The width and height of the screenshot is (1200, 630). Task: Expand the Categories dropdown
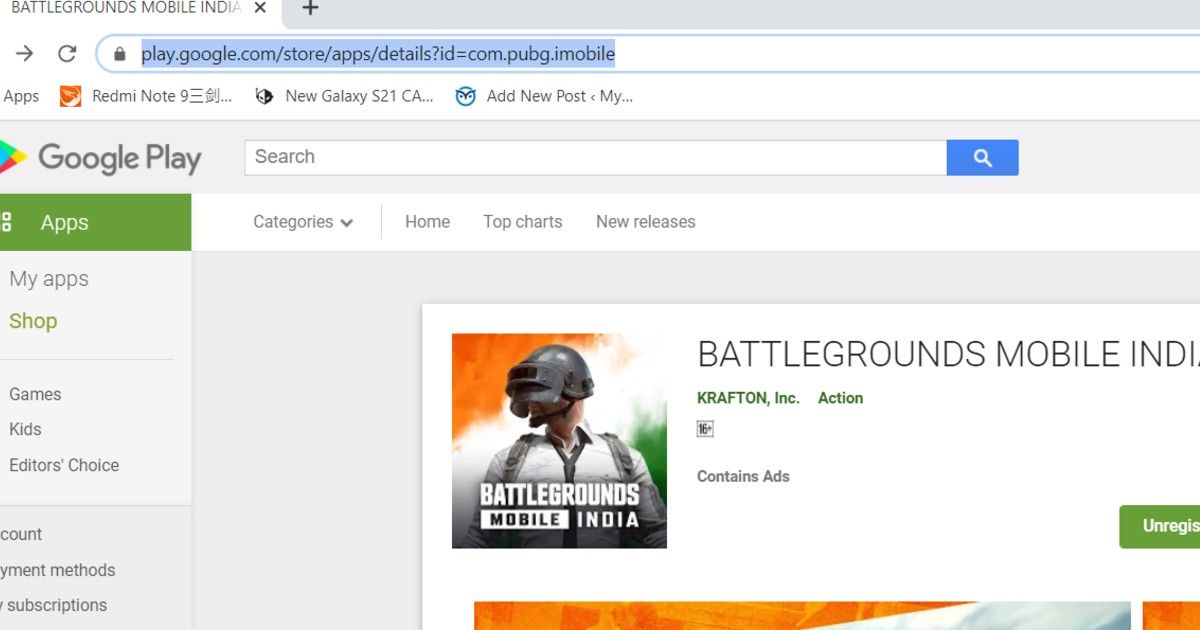pyautogui.click(x=303, y=222)
